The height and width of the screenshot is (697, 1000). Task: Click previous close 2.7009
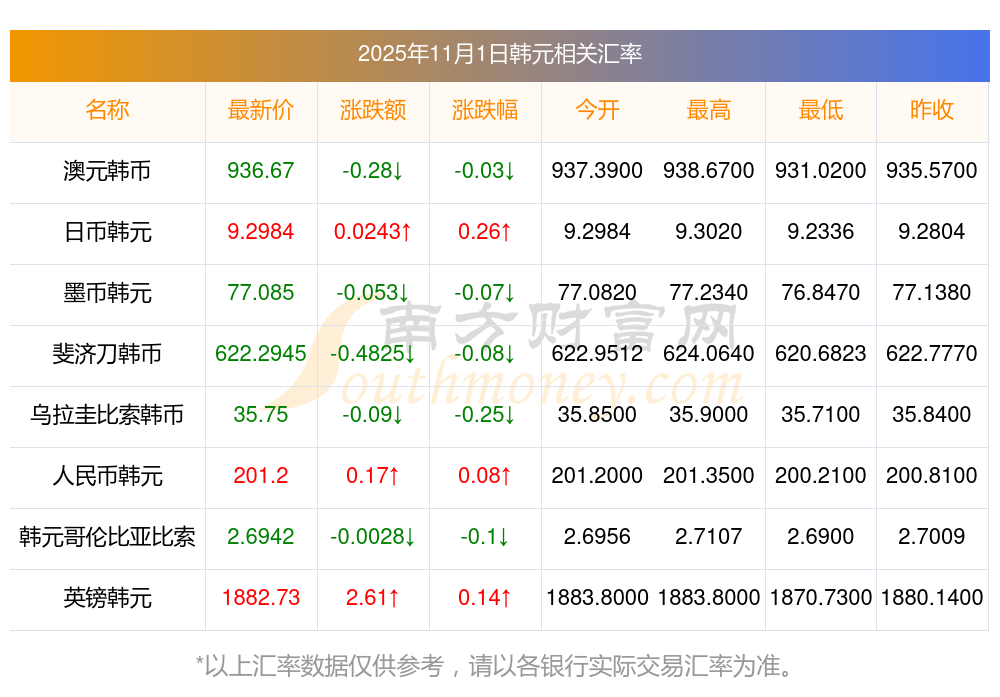932,537
